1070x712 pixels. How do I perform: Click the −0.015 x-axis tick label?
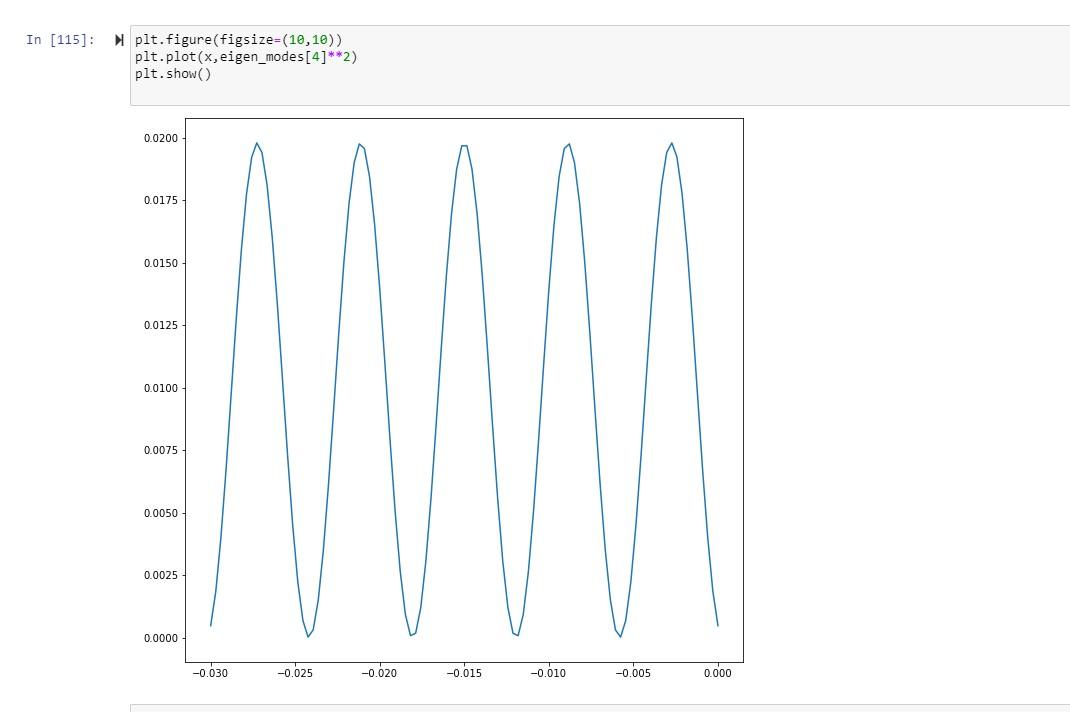tap(464, 673)
